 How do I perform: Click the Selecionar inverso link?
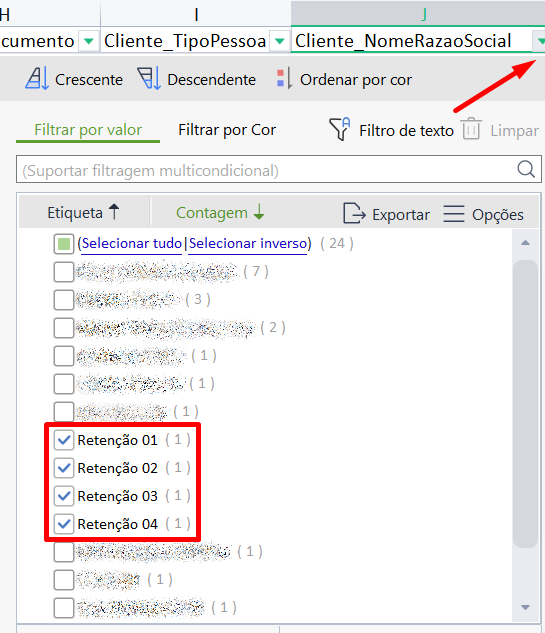(248, 243)
